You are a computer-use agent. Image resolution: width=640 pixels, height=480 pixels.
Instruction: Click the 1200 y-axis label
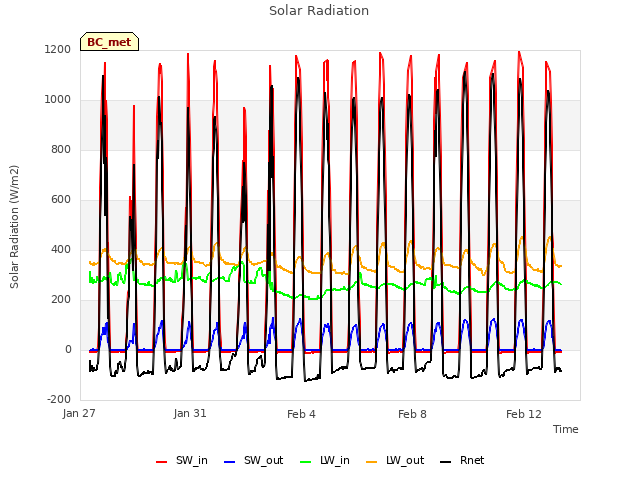58,49
